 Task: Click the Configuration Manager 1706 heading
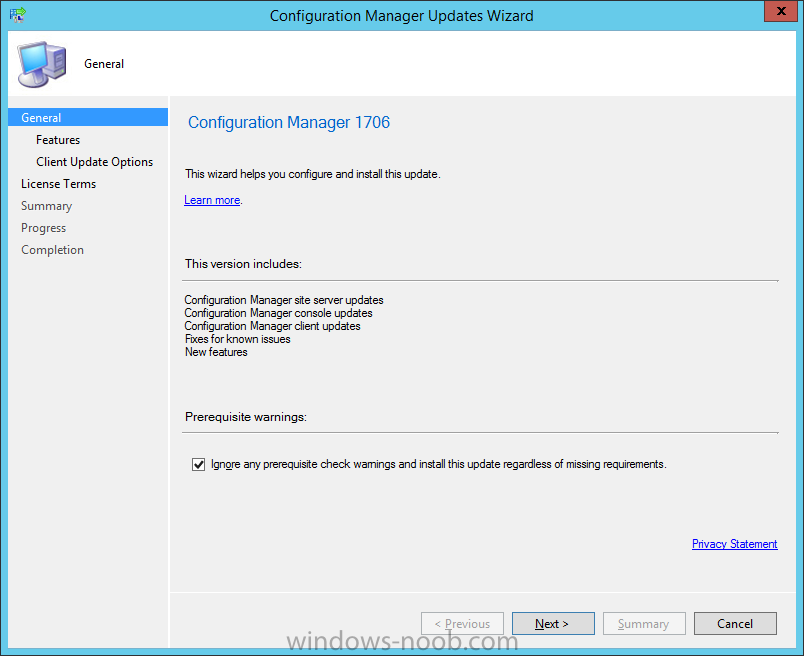coord(289,122)
